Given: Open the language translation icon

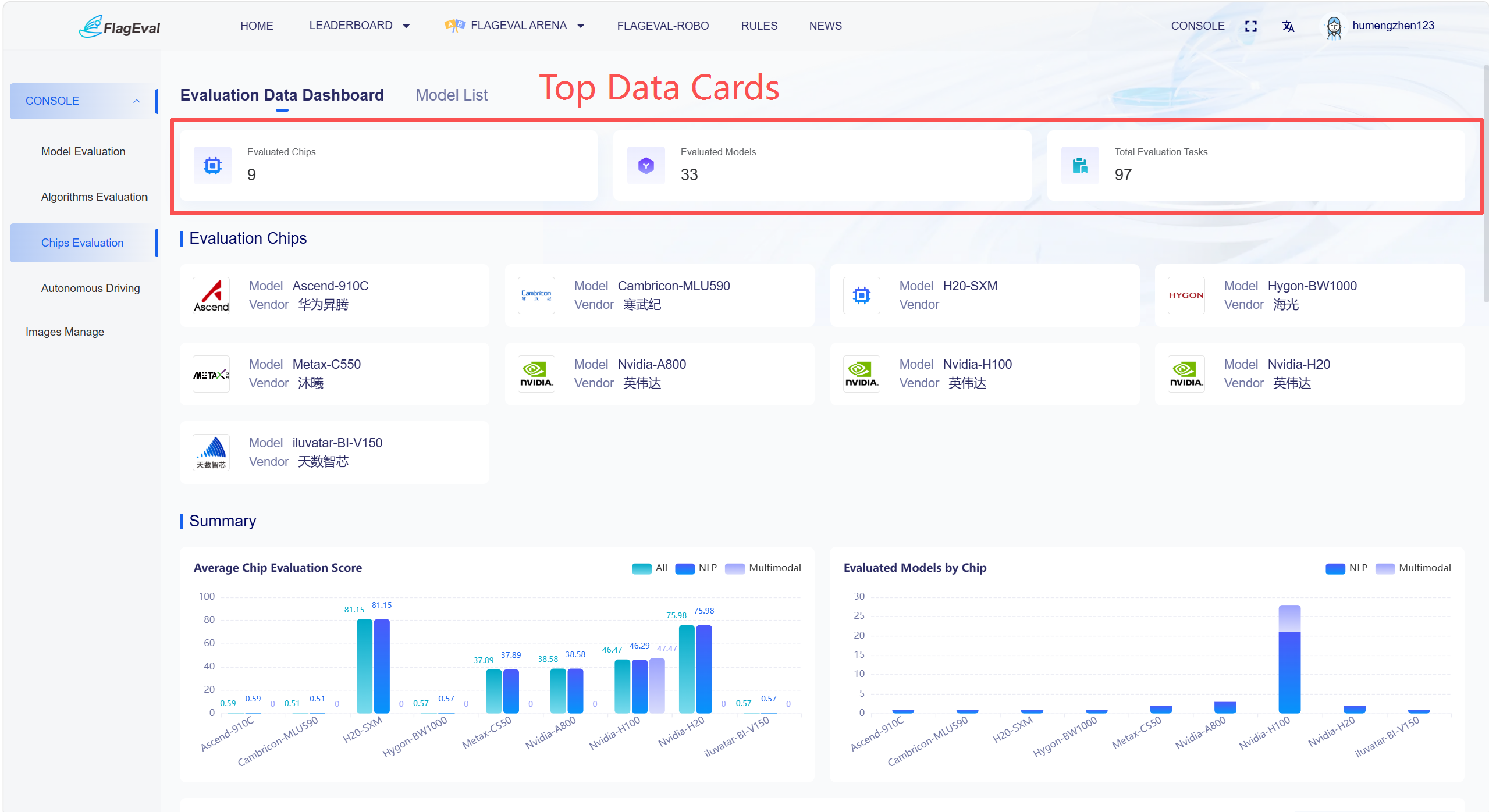Looking at the screenshot, I should tap(1288, 26).
